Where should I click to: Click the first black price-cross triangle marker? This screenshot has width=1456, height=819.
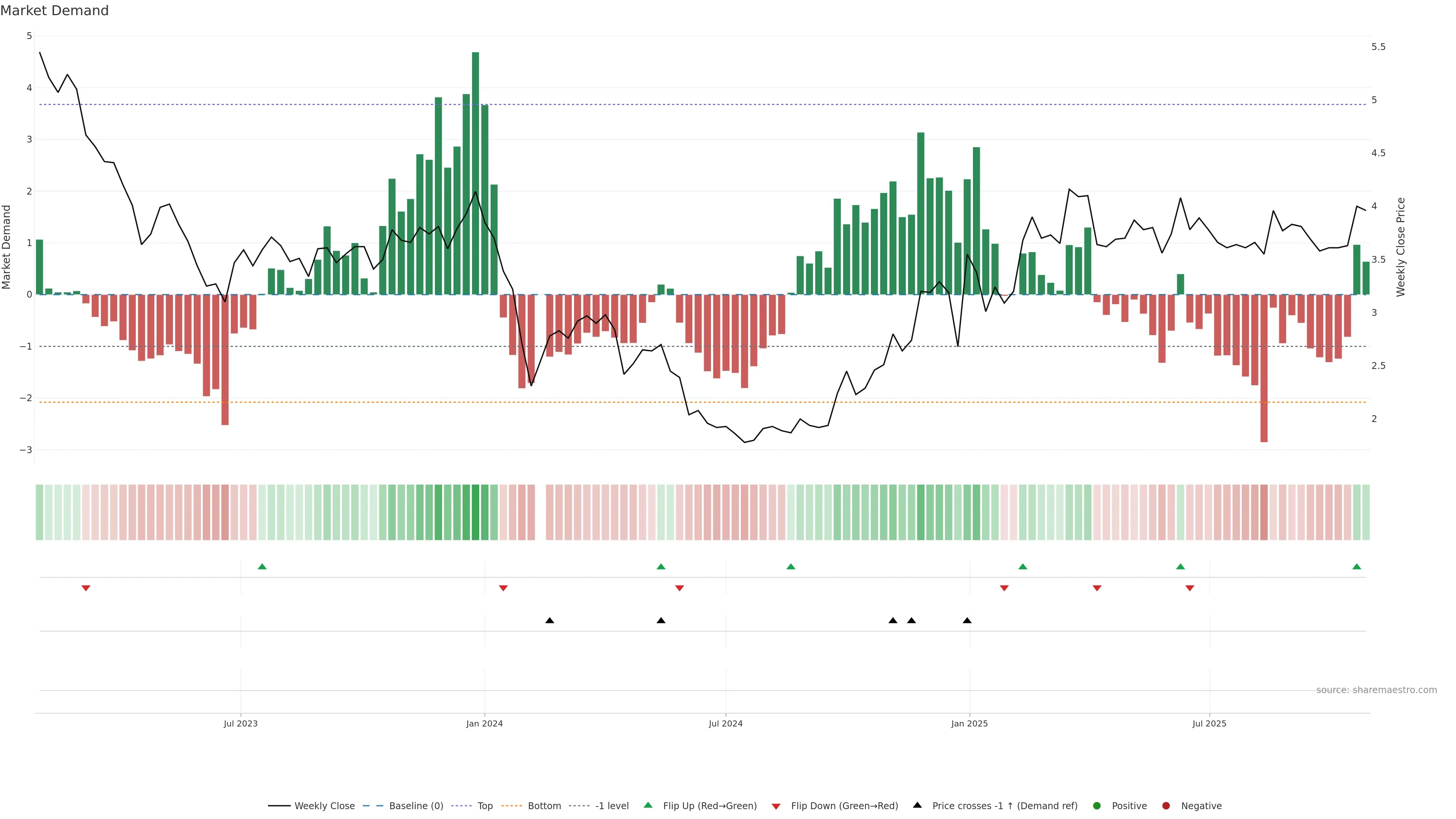[549, 621]
